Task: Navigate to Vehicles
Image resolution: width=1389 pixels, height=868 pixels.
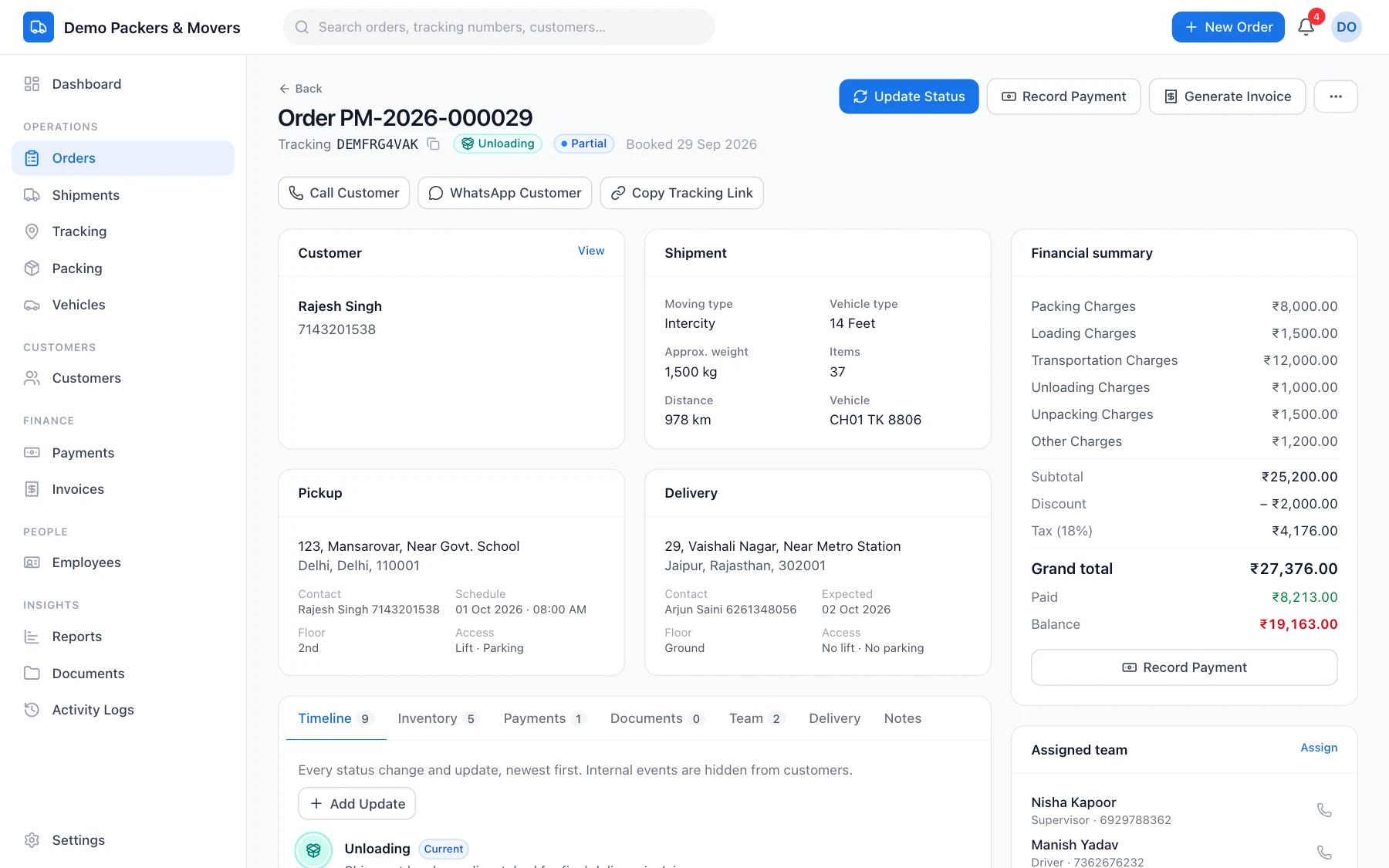Action: pyautogui.click(x=123, y=305)
